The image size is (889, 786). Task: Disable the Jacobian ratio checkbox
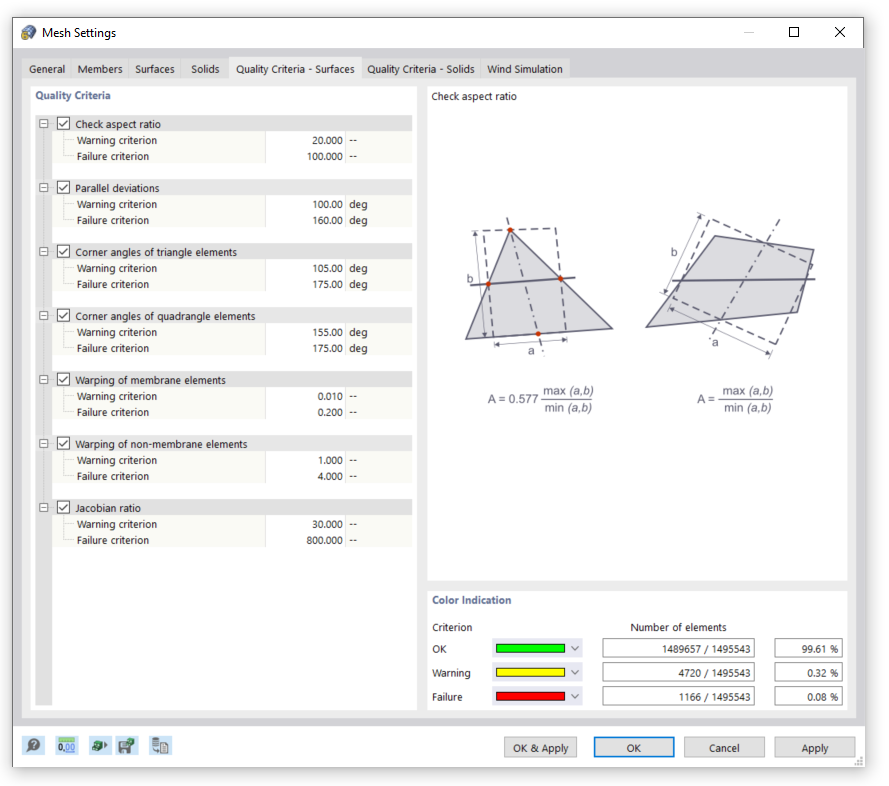pos(63,507)
